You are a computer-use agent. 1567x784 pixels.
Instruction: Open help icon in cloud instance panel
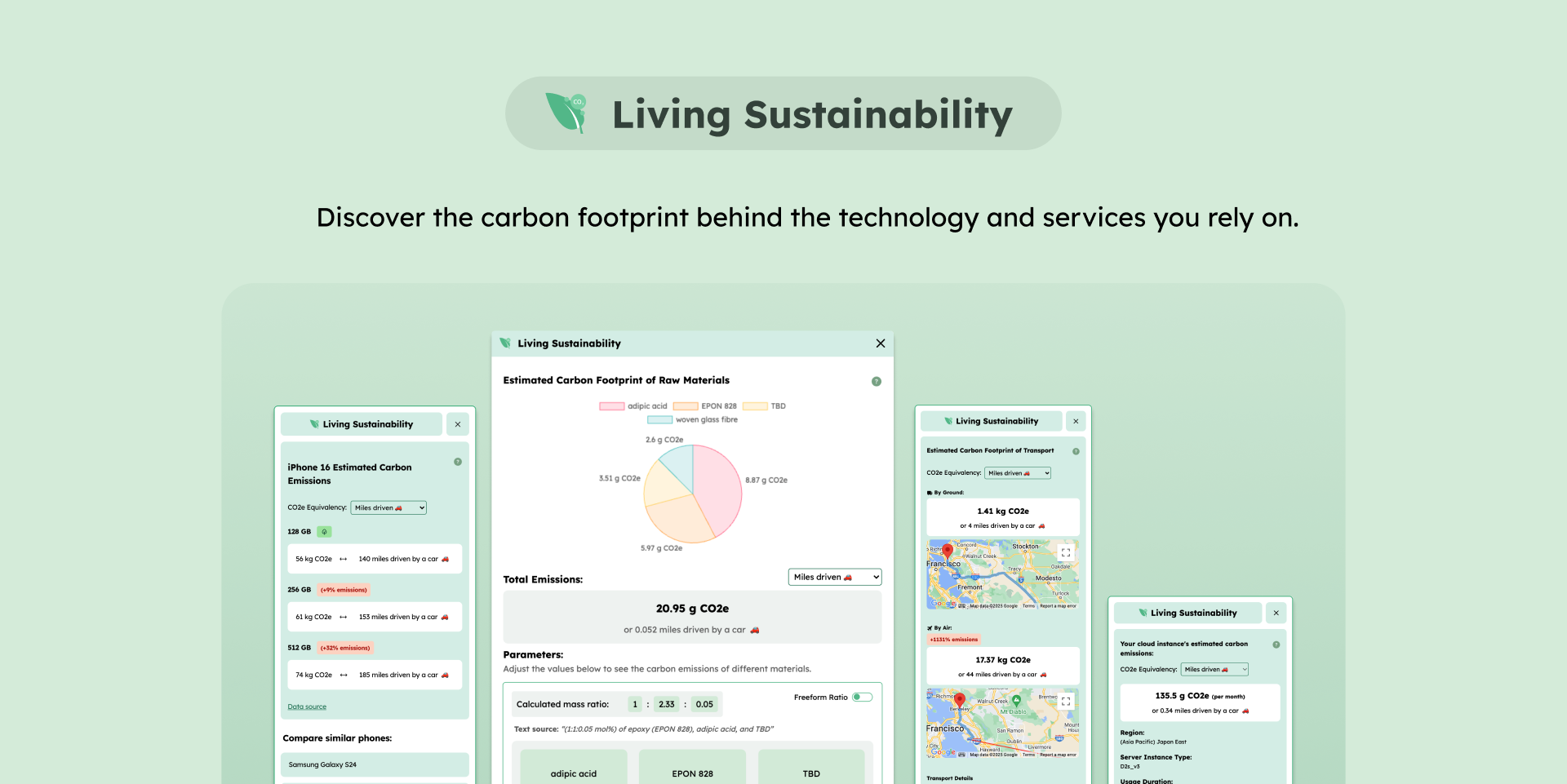pyautogui.click(x=1276, y=644)
